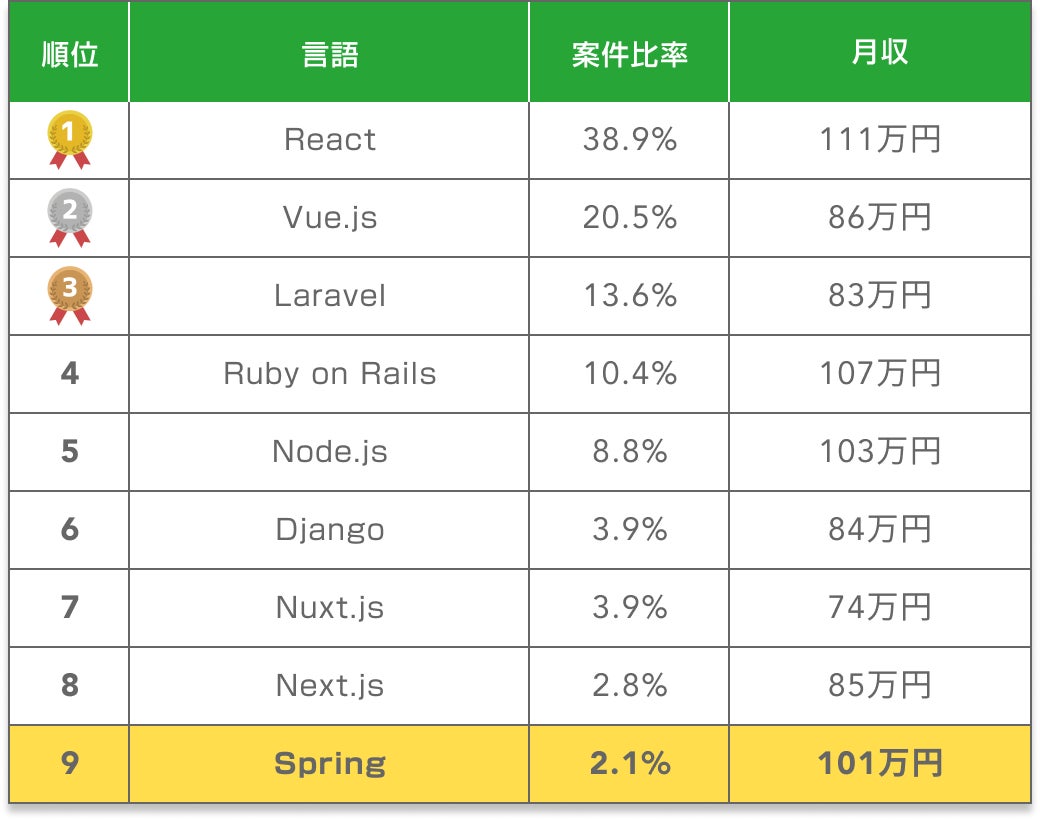Click the 38.9% ratio value
This screenshot has height=820, width=1040.
[629, 139]
